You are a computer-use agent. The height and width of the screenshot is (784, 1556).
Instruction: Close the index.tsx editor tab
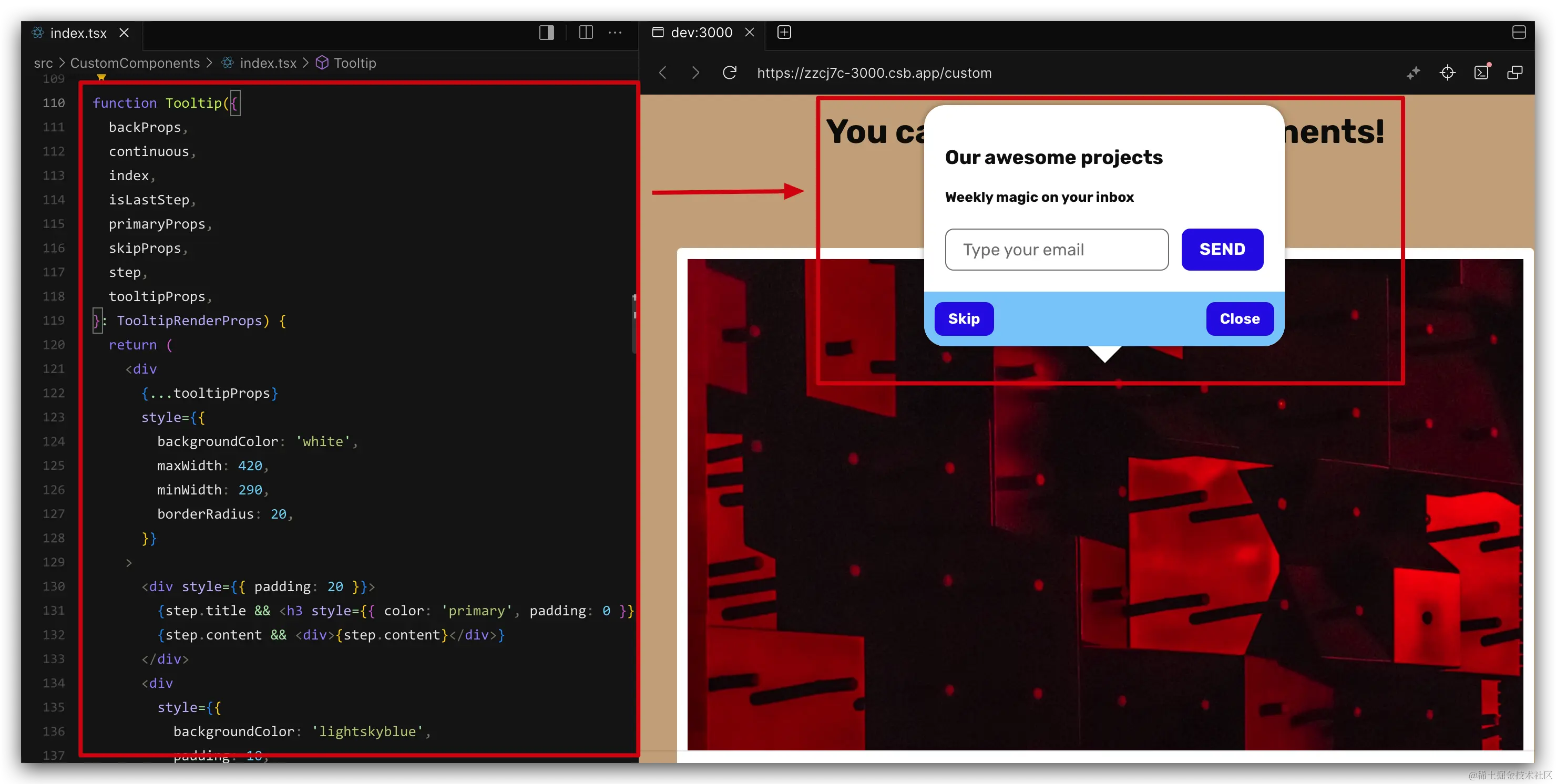(124, 33)
